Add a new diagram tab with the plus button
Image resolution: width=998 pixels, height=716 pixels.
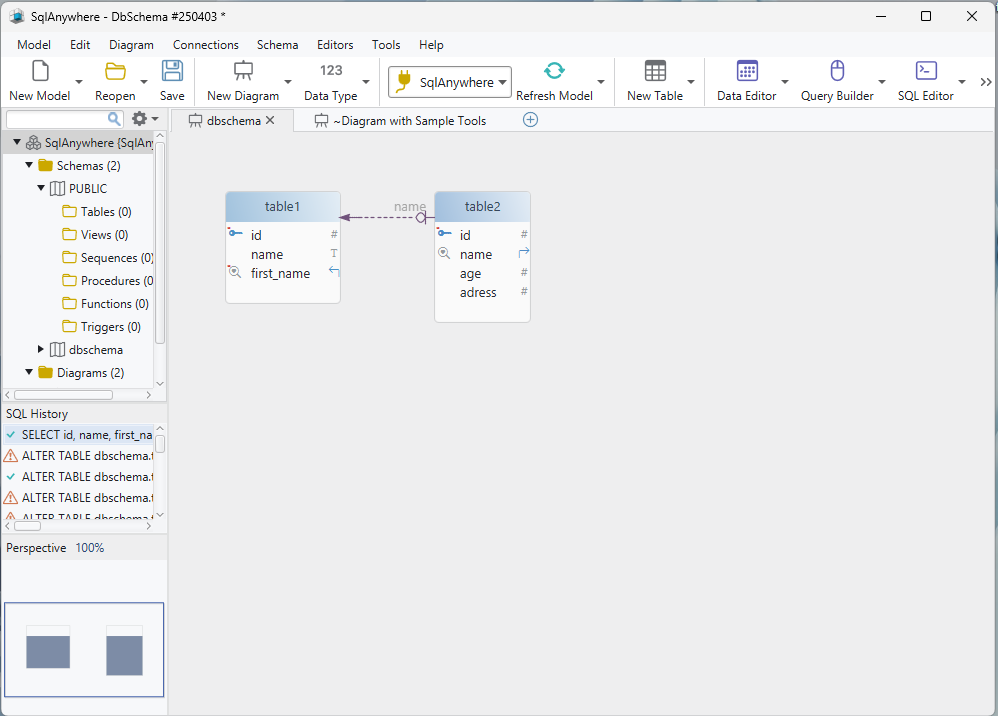pyautogui.click(x=530, y=119)
